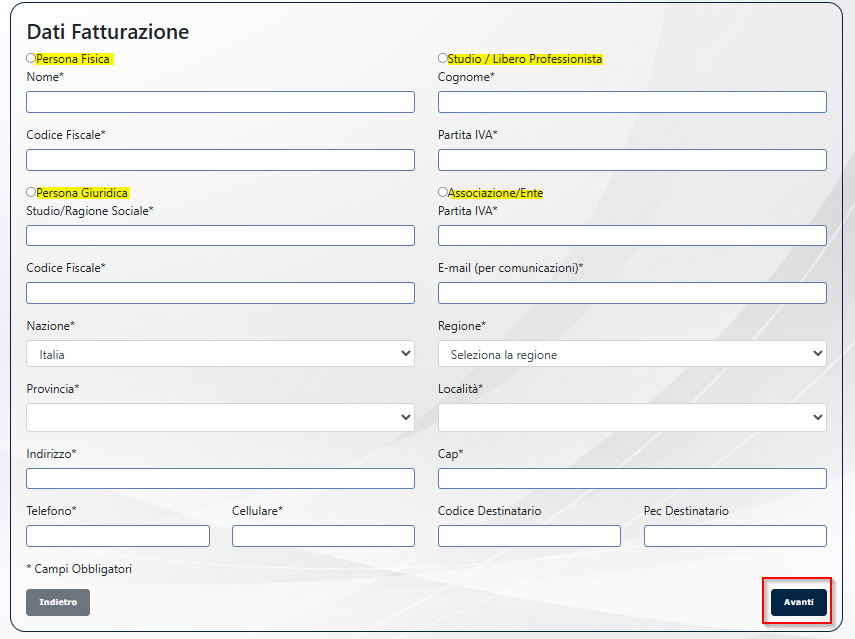This screenshot has width=855, height=639.
Task: Select the E-mail per comunicazioni field
Action: tap(632, 293)
